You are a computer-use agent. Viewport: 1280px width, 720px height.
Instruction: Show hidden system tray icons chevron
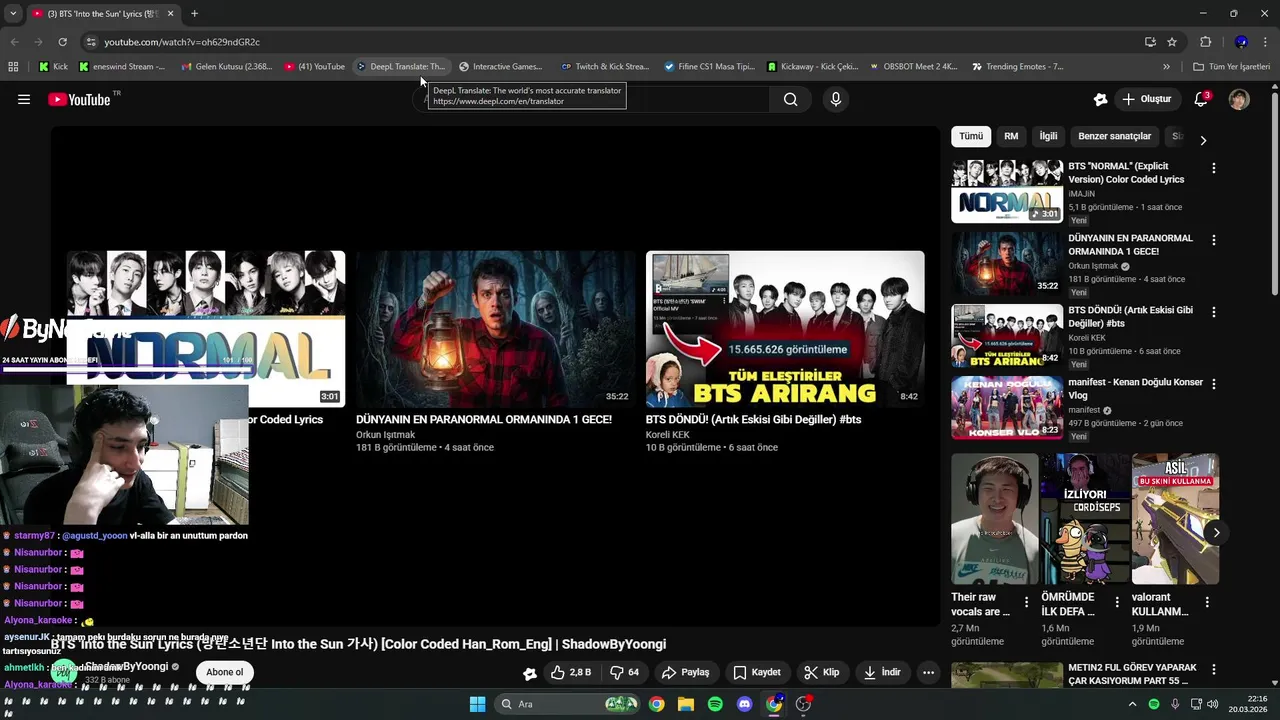1132,704
